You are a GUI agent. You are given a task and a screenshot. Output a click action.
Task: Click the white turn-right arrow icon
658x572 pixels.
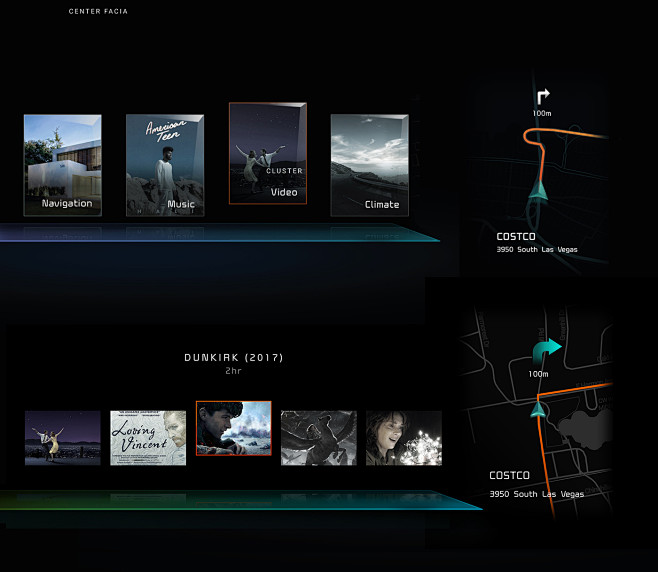click(543, 97)
